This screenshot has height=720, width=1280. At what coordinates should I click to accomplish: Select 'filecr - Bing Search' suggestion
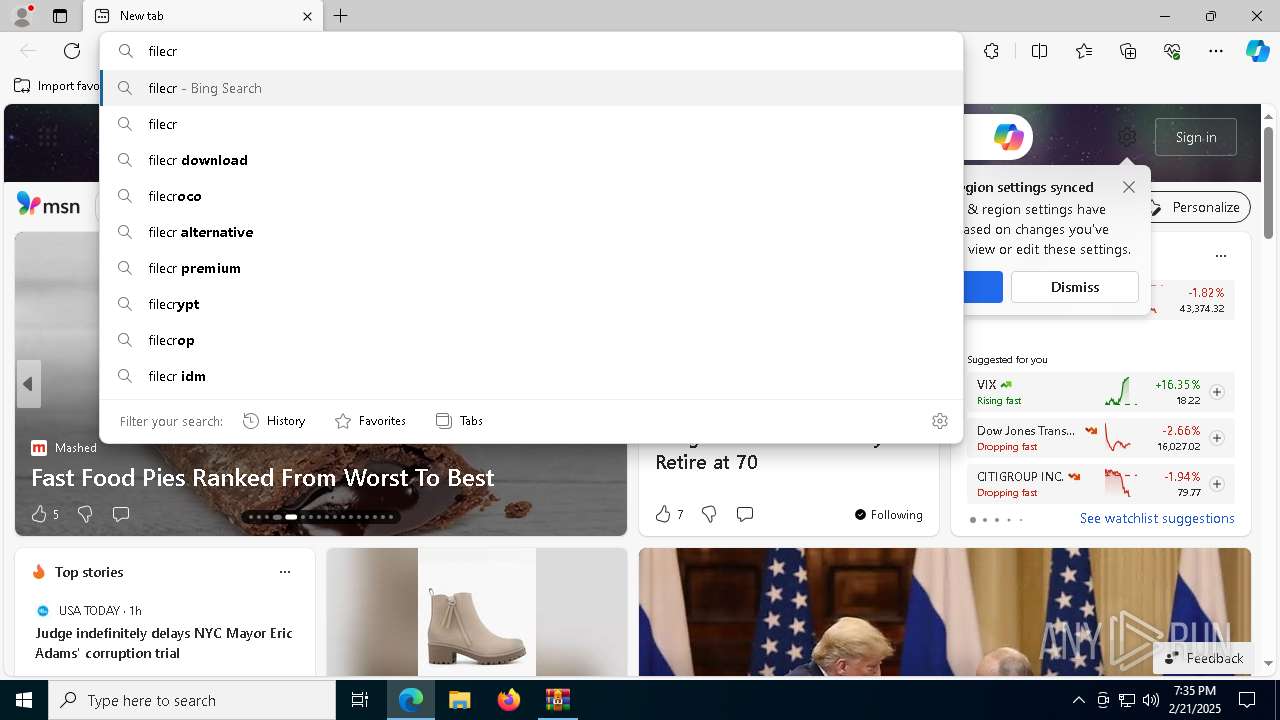click(x=531, y=88)
